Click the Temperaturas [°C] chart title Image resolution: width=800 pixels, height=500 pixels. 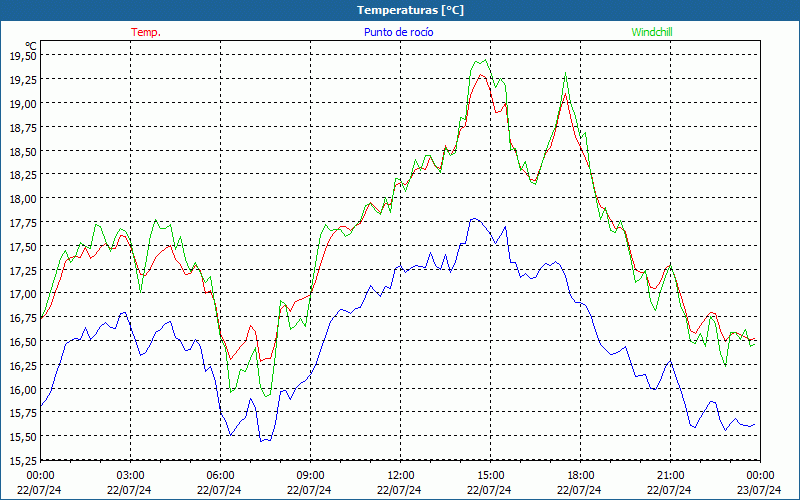[x=410, y=10]
